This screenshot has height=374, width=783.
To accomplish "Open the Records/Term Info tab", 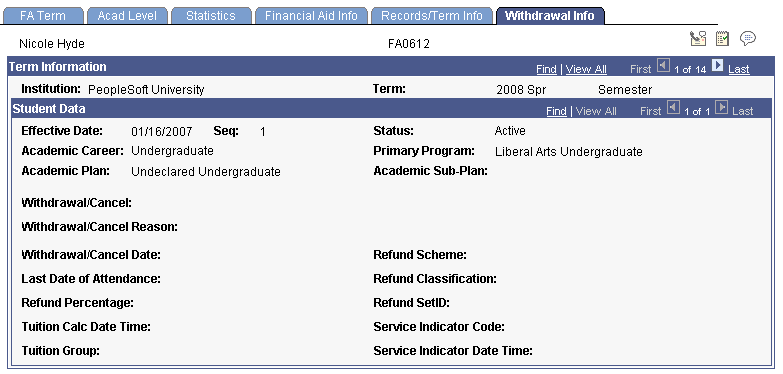I will 432,15.
